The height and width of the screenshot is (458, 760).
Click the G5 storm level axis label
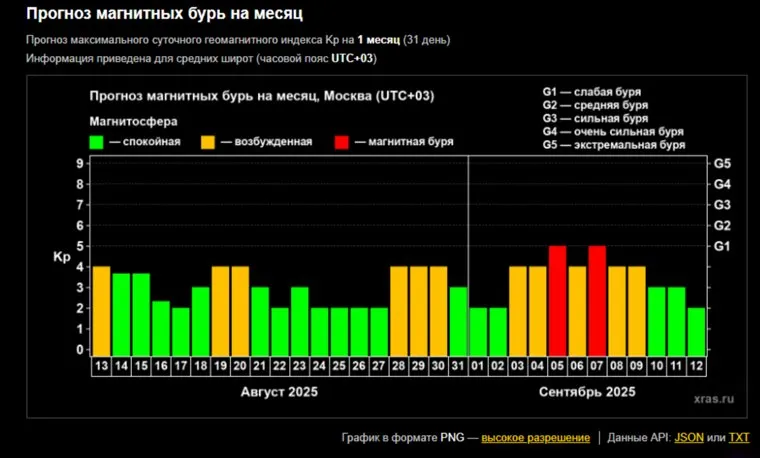[722, 163]
